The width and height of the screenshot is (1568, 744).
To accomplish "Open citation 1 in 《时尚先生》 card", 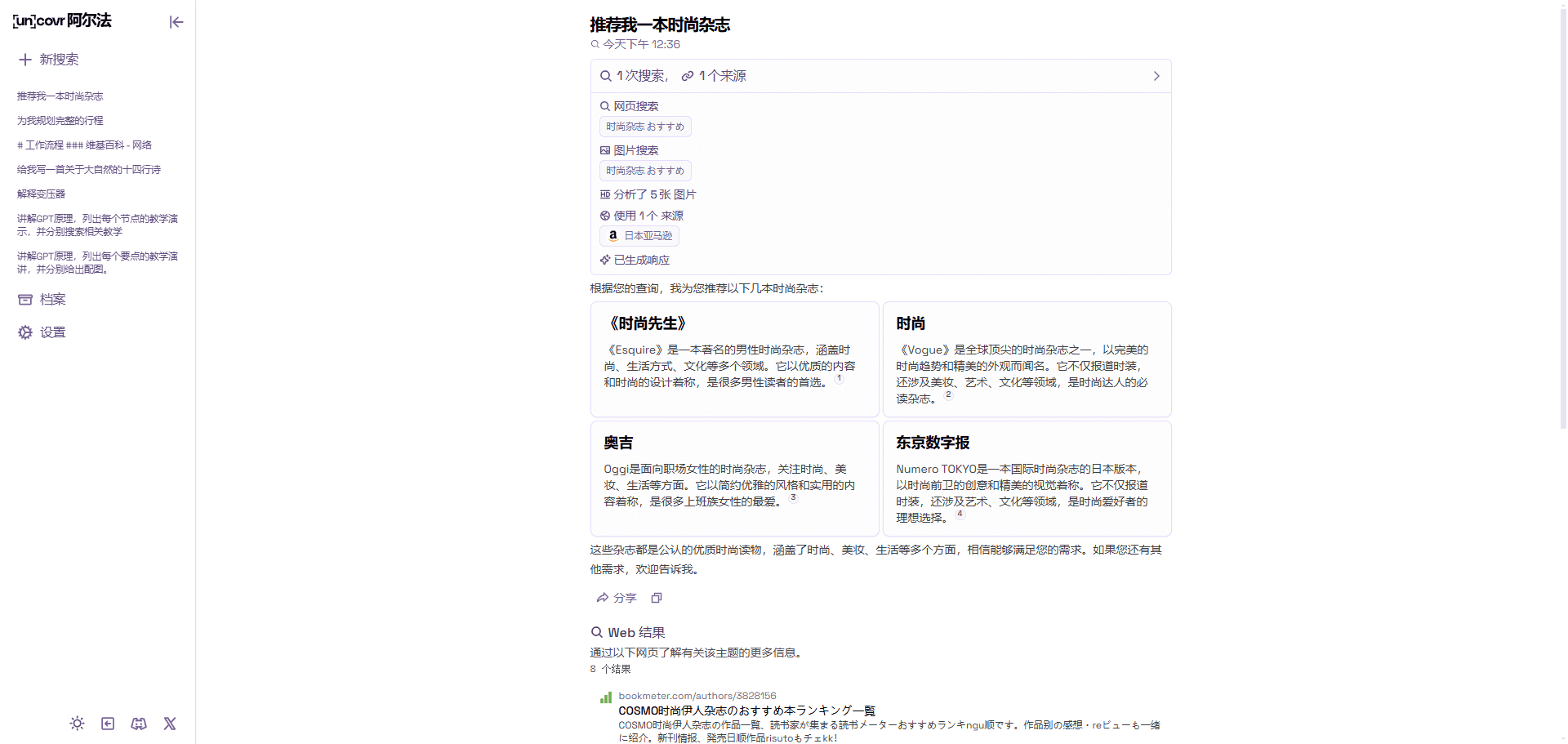I will click(x=839, y=378).
